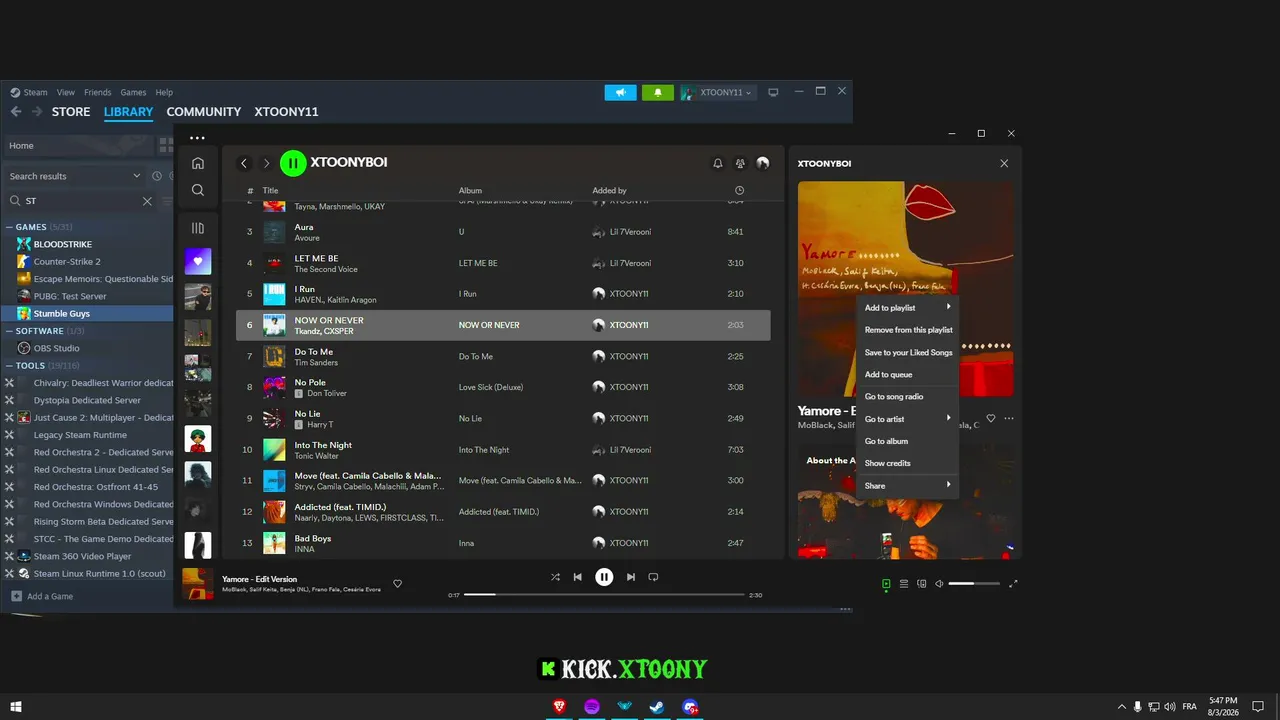Open the Search results dropdown in Steam library
1280x720 pixels.
point(75,176)
